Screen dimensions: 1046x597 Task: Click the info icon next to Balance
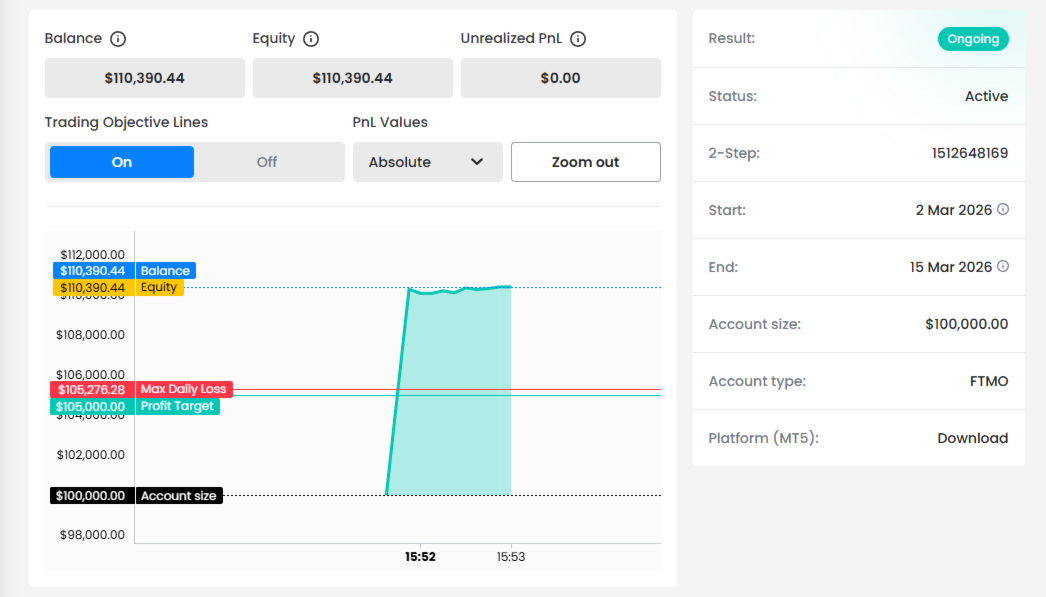tap(118, 39)
